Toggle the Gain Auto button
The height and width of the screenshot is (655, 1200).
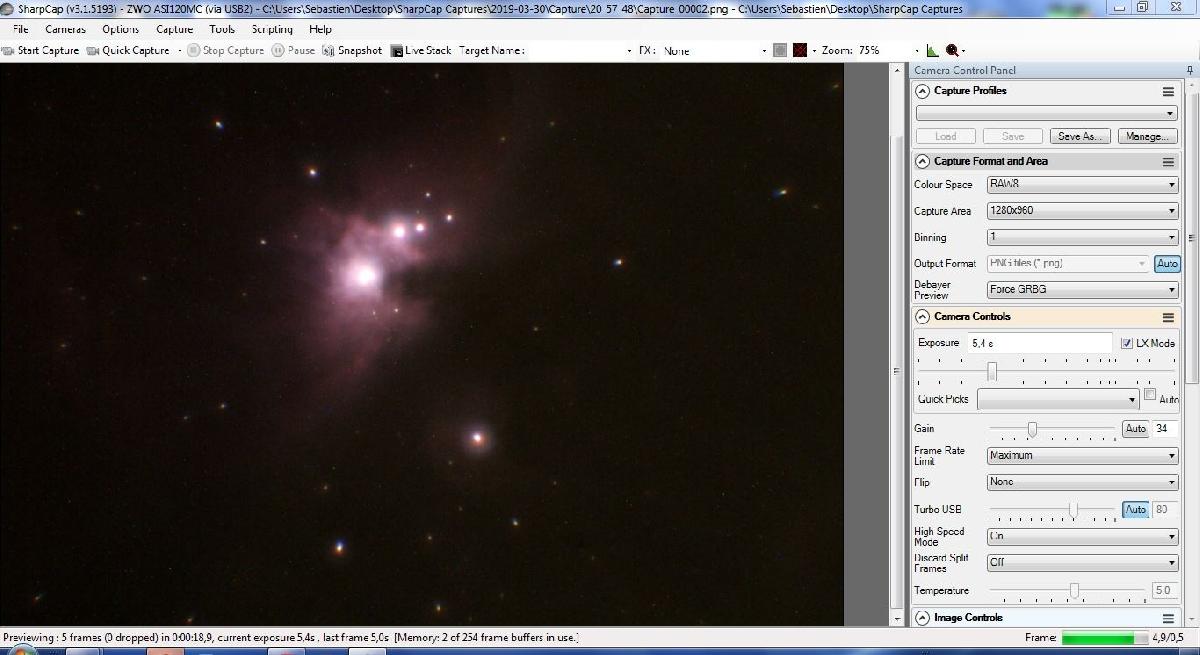[x=1135, y=429]
